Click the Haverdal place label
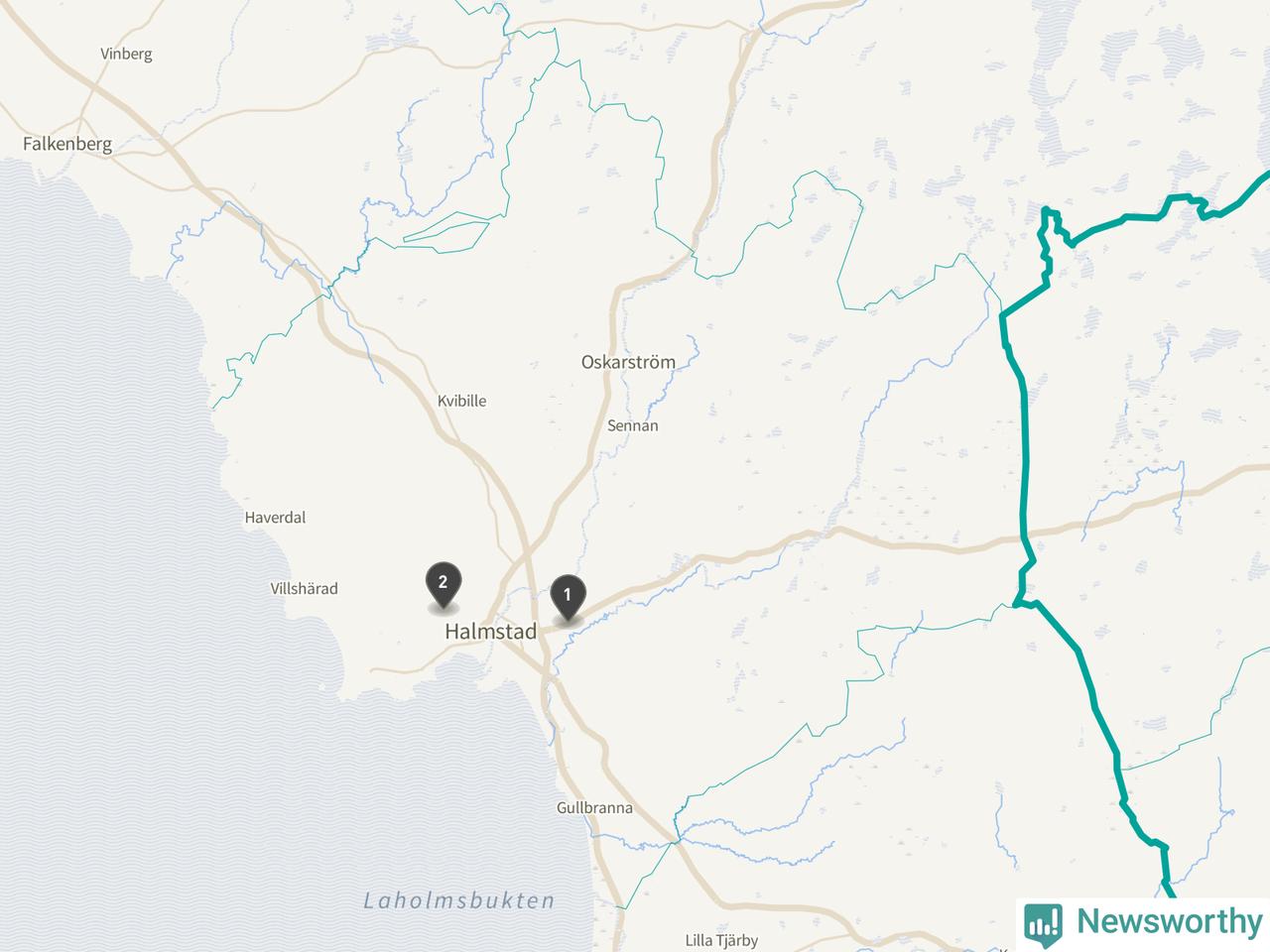The width and height of the screenshot is (1270, 952). (x=275, y=518)
